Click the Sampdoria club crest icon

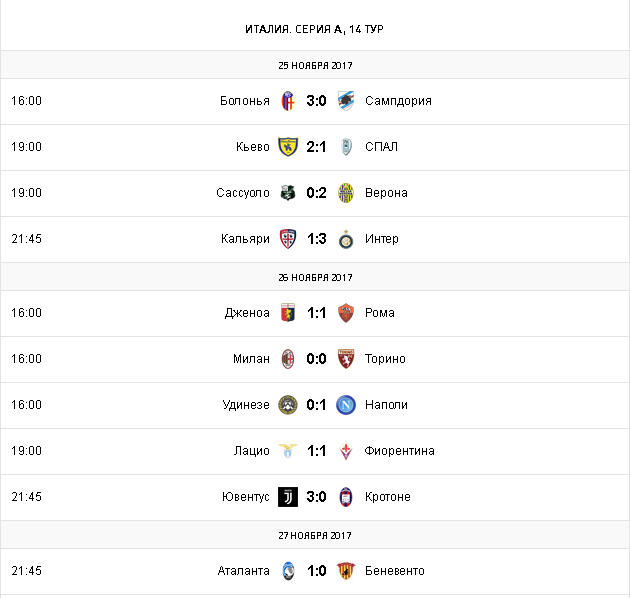click(x=346, y=101)
